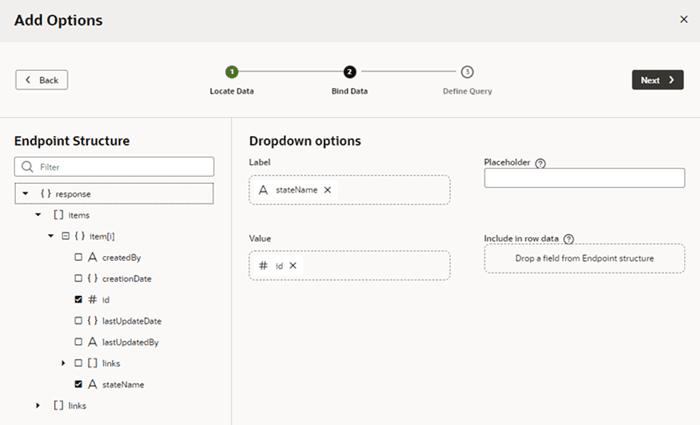Screen dimensions: 700x425
Task: Open the Placeholder help icon
Action: pos(540,163)
